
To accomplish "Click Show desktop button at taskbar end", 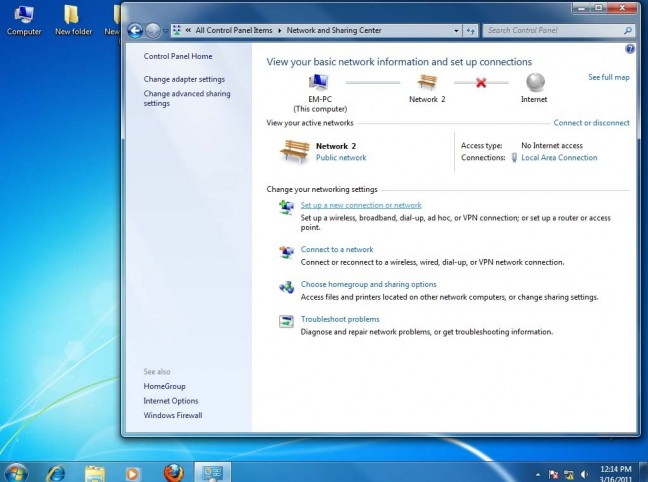I will (643, 472).
